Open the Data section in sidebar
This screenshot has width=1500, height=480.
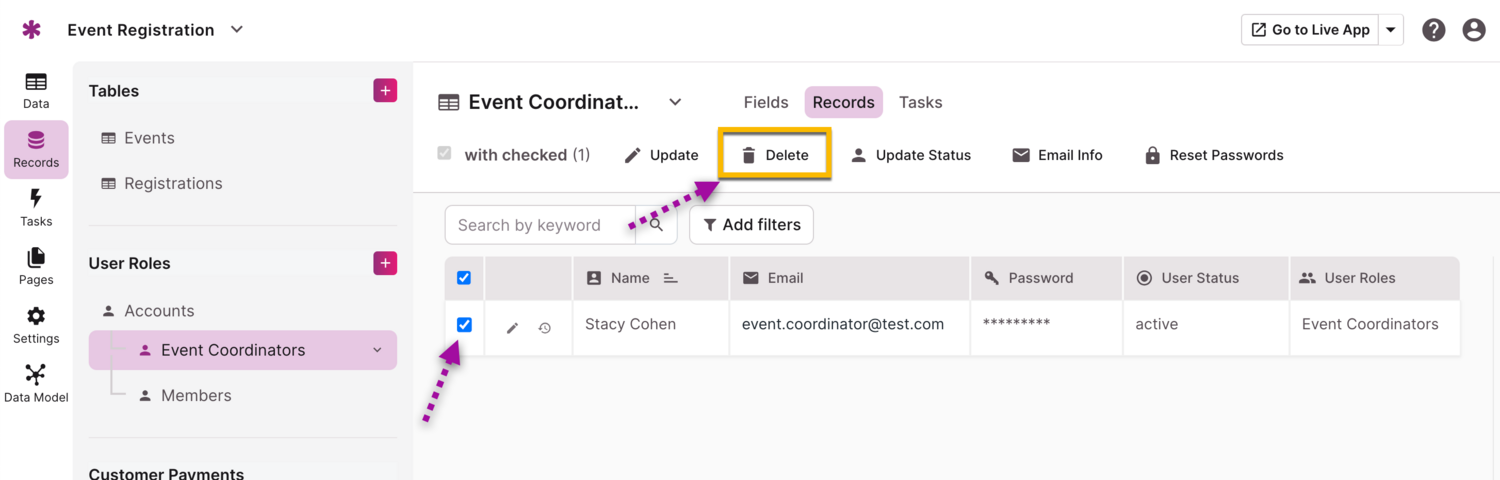click(36, 90)
